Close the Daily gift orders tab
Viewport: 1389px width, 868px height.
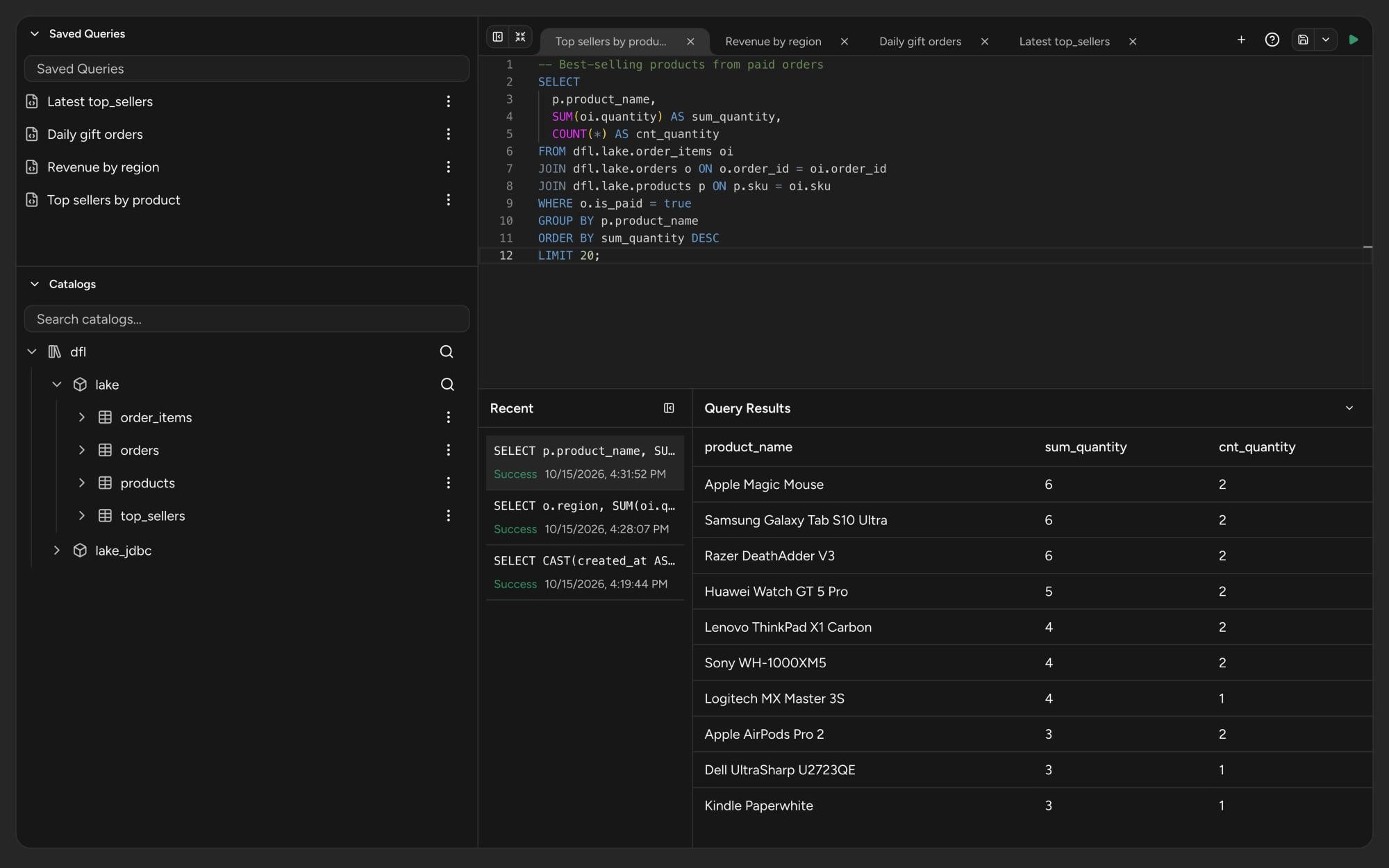[x=985, y=42]
